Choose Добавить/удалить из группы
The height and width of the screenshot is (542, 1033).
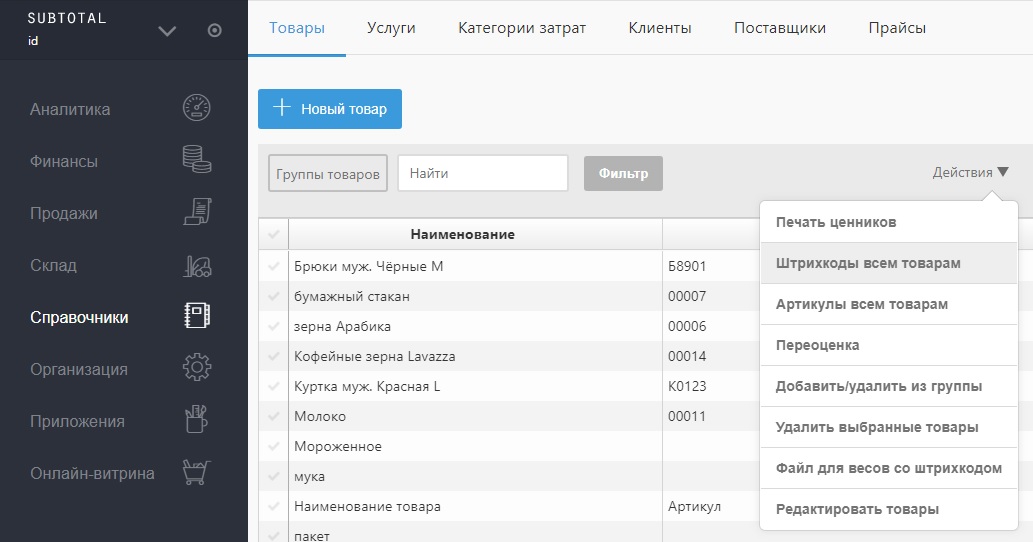click(x=889, y=386)
